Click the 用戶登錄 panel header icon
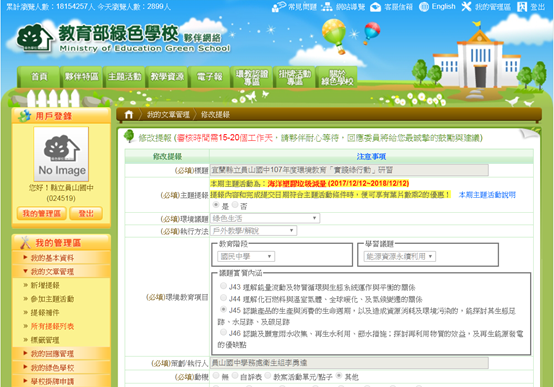The width and height of the screenshot is (554, 387). point(24,116)
